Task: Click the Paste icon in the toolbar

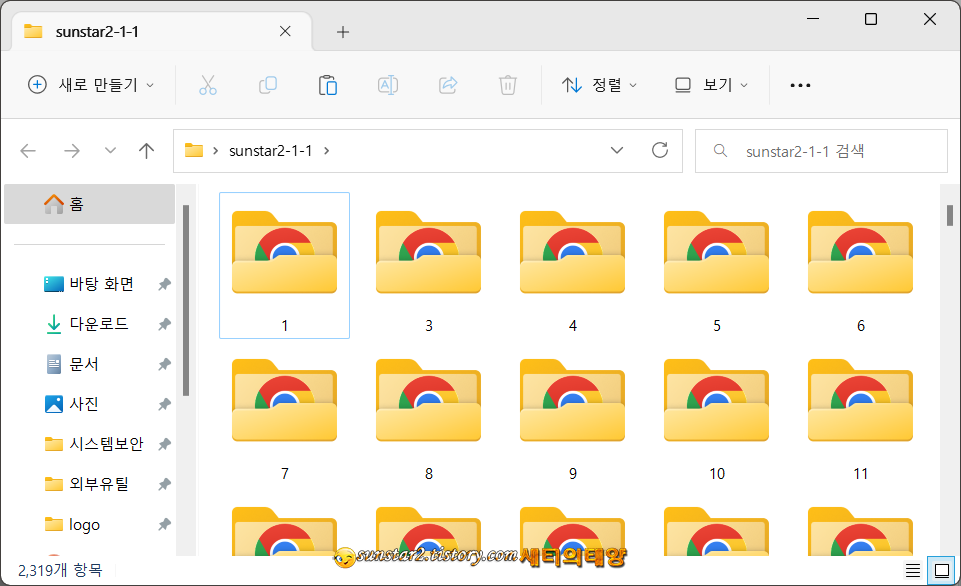Action: pyautogui.click(x=327, y=85)
